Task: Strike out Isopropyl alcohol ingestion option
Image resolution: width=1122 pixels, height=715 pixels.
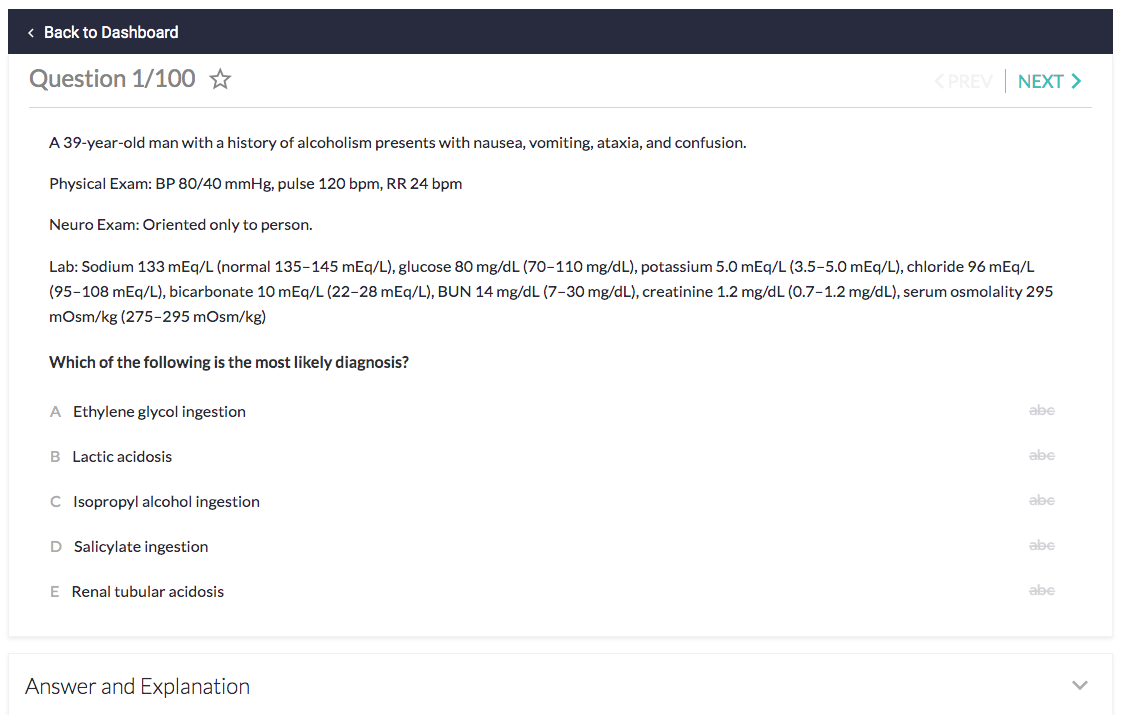Action: 1041,501
